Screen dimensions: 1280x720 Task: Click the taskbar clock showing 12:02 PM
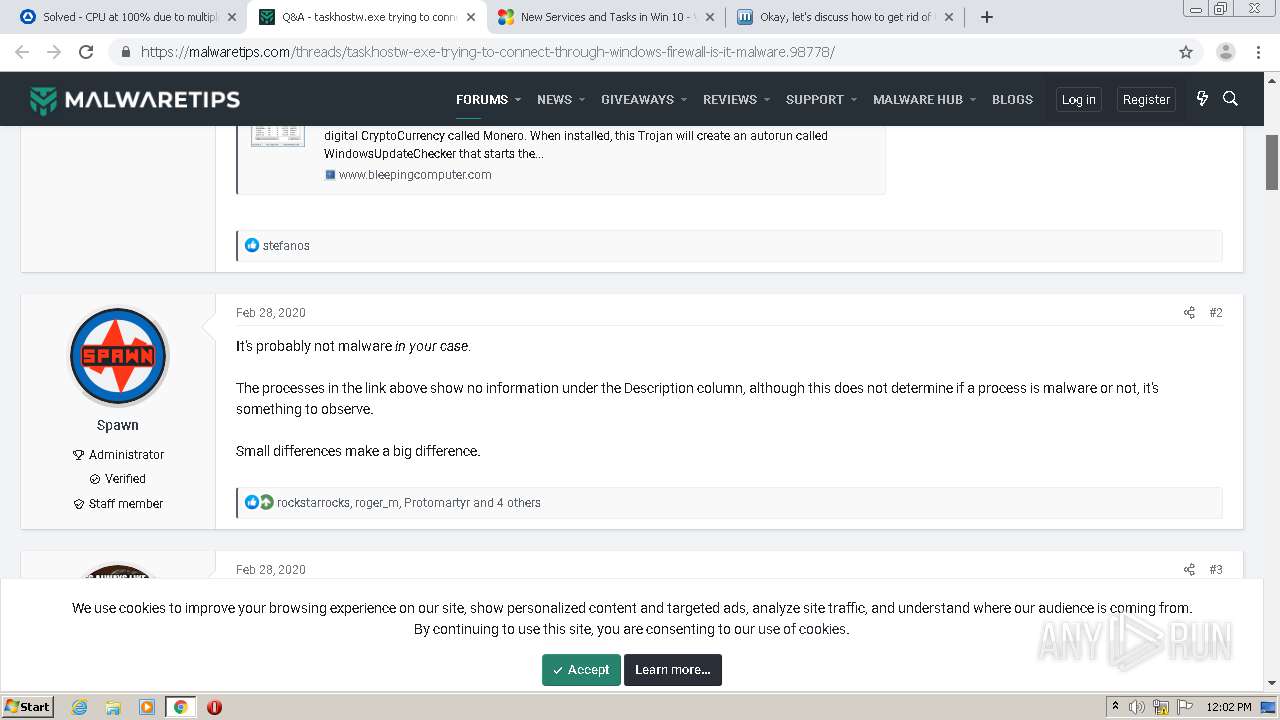pyautogui.click(x=1229, y=707)
